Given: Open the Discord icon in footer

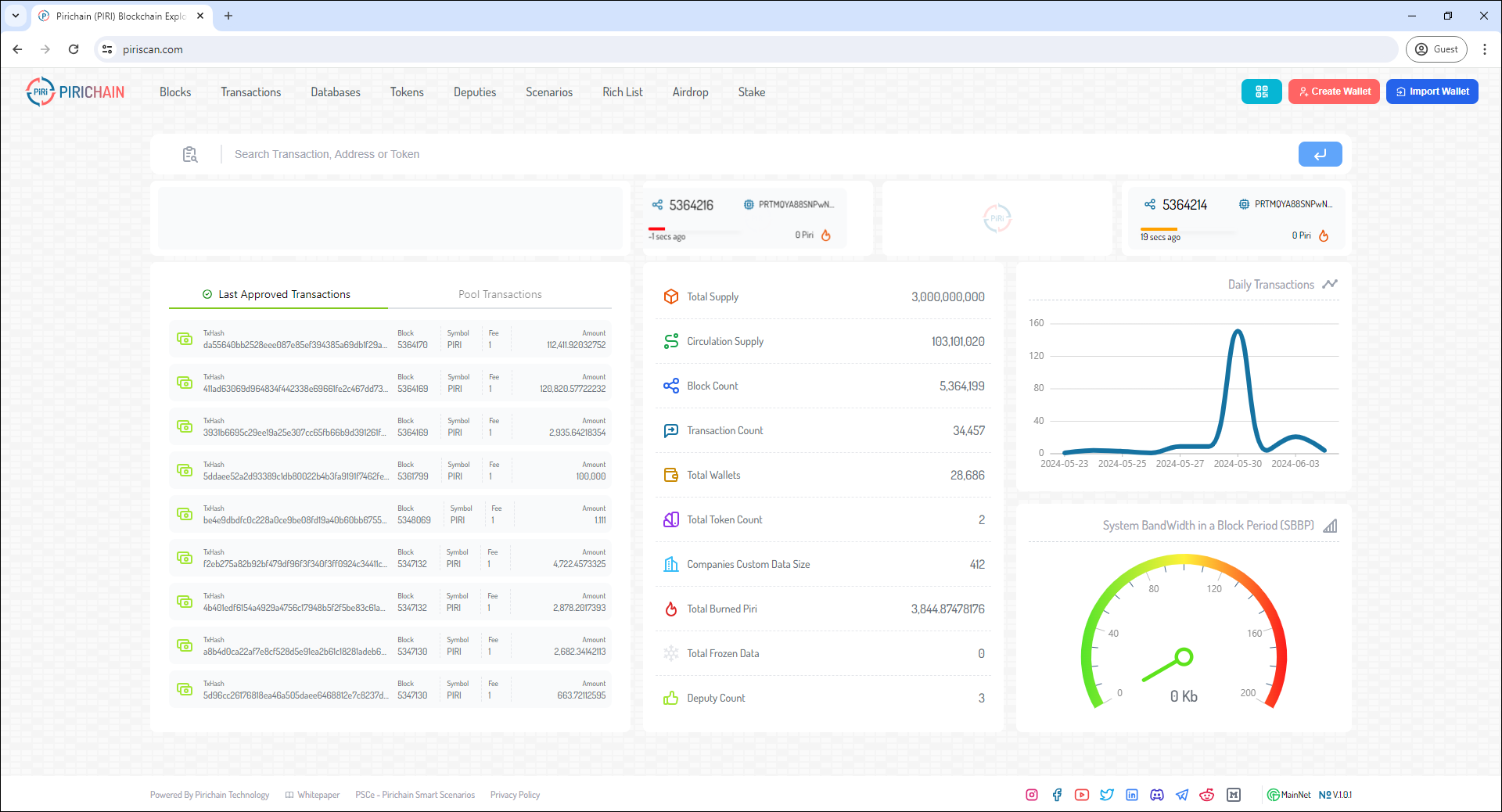Looking at the screenshot, I should (1157, 795).
